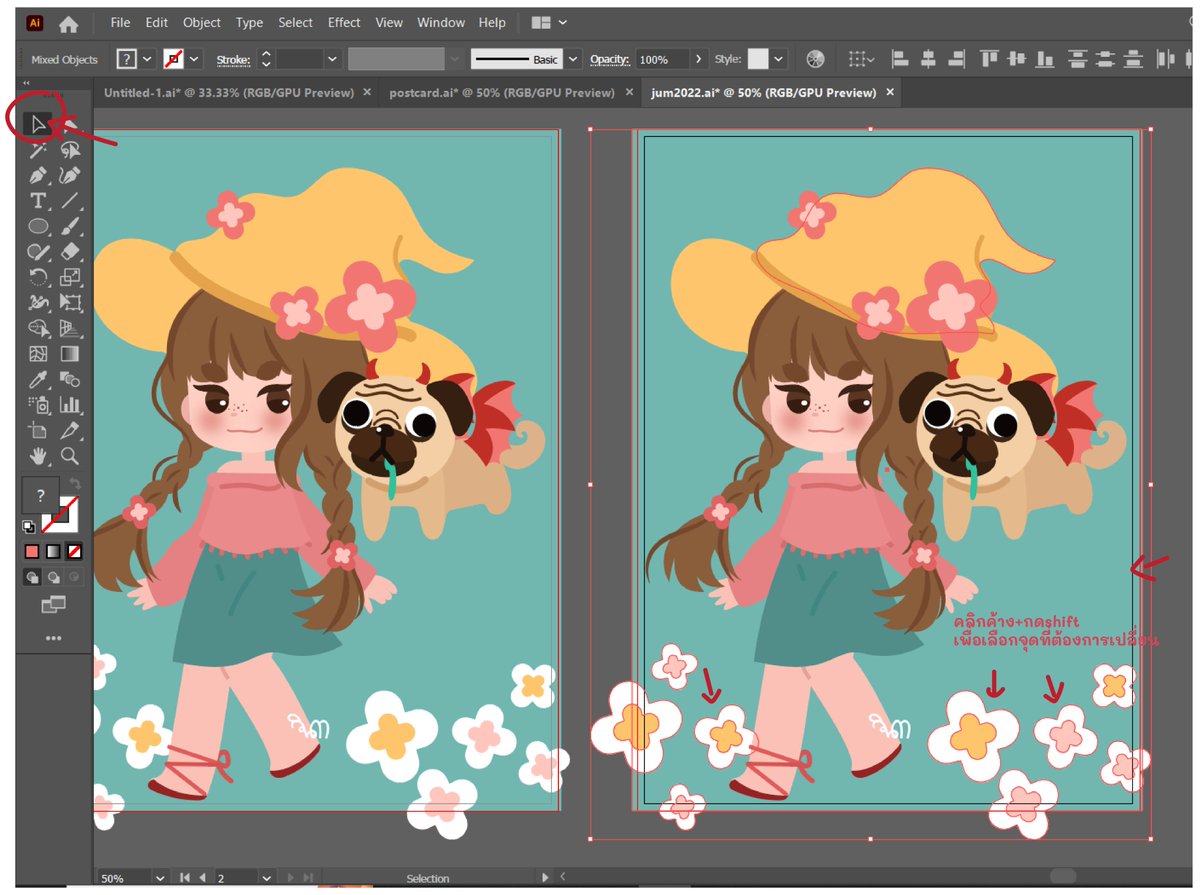
Task: Toggle Gradient fill mode button
Action: [53, 551]
